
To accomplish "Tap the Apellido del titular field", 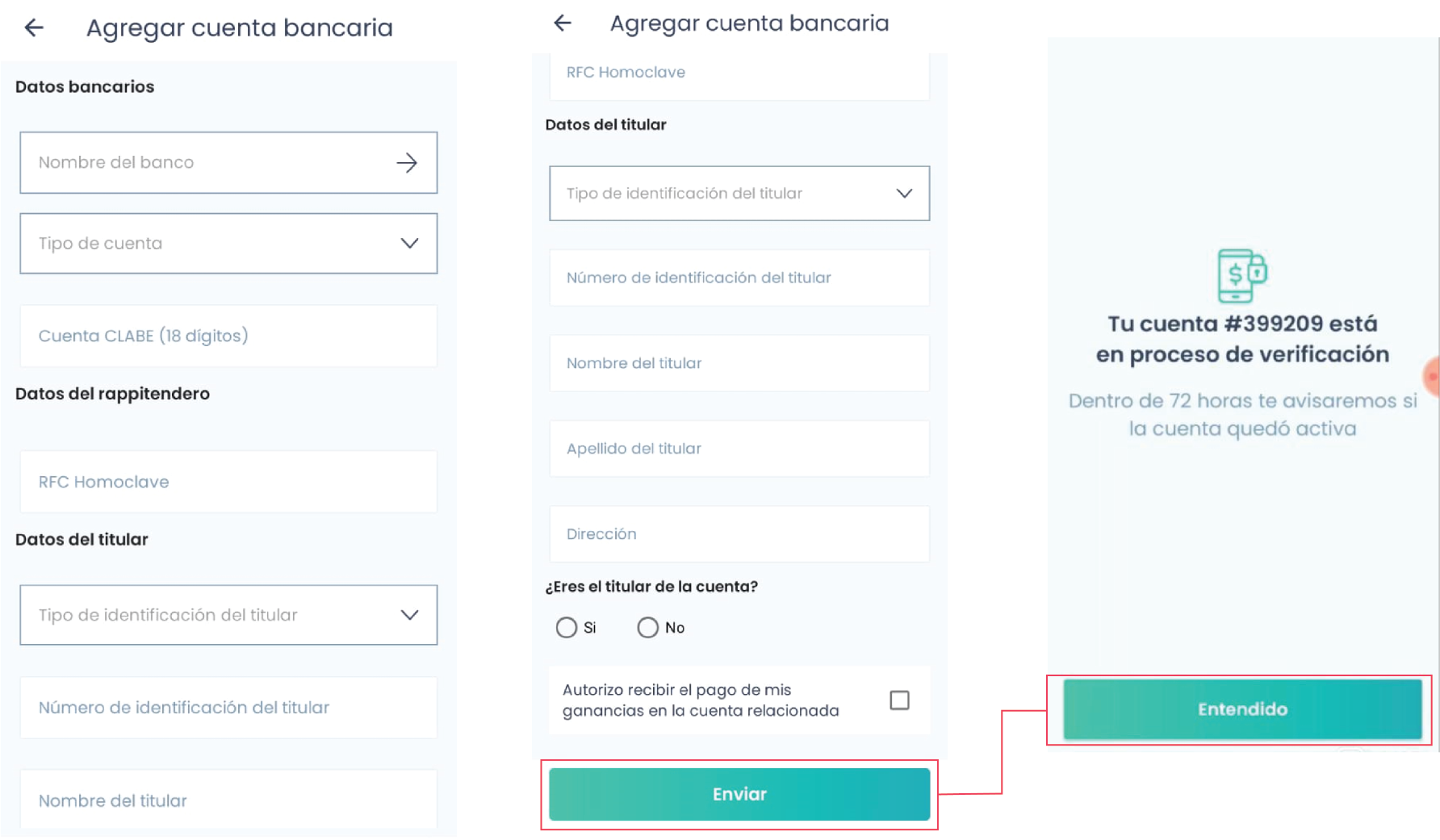I will (x=739, y=449).
